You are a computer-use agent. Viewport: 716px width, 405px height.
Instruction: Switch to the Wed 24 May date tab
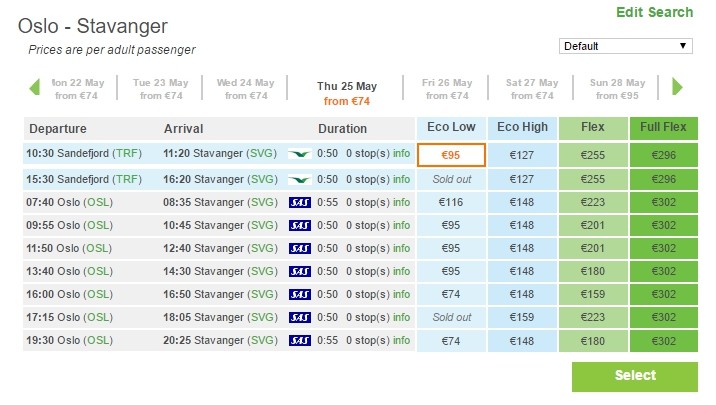pos(245,89)
